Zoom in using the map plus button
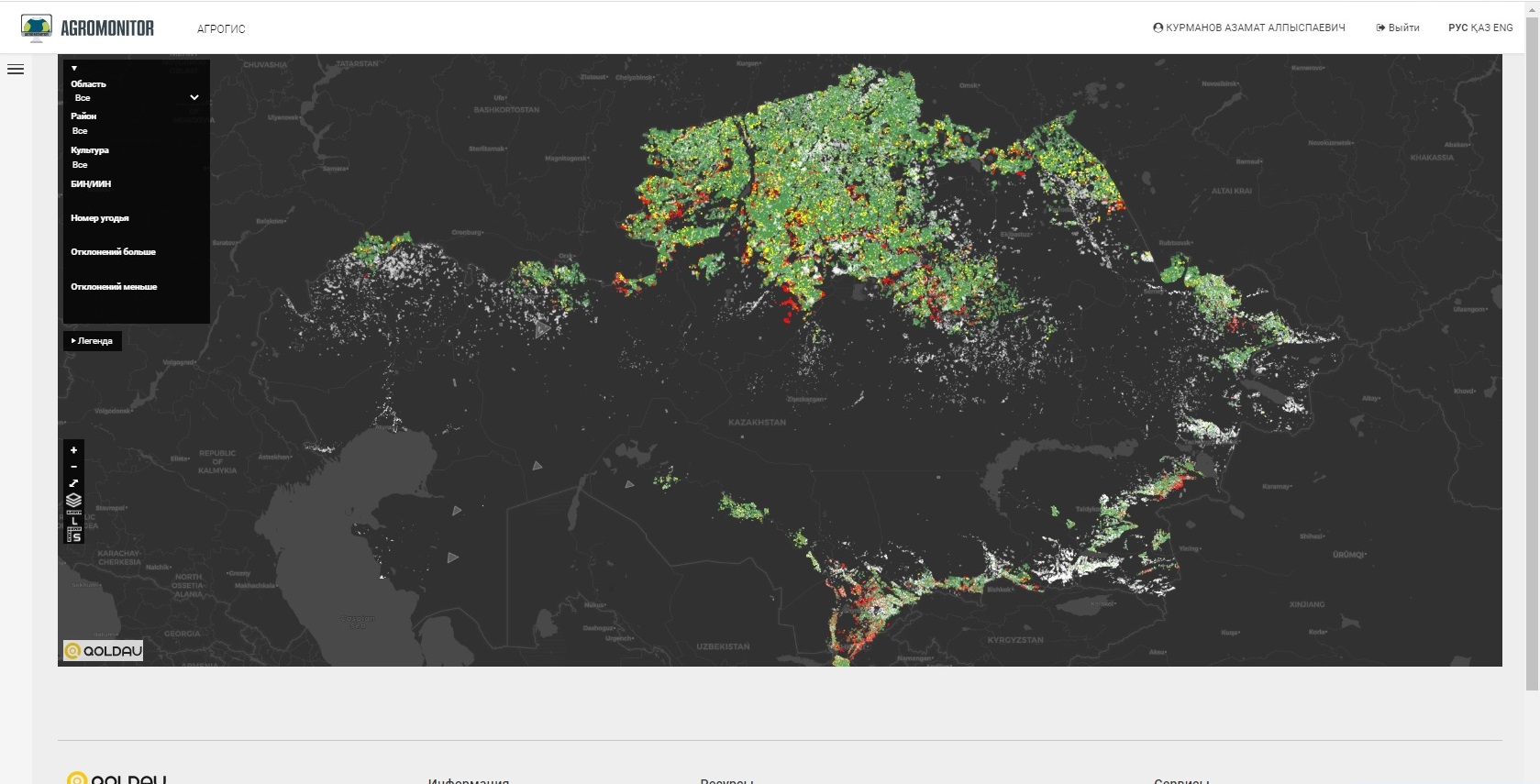This screenshot has width=1540, height=784. point(74,450)
